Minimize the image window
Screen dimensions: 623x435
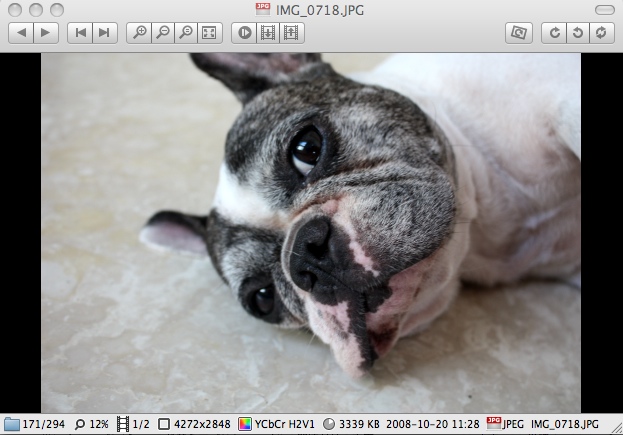(36, 10)
